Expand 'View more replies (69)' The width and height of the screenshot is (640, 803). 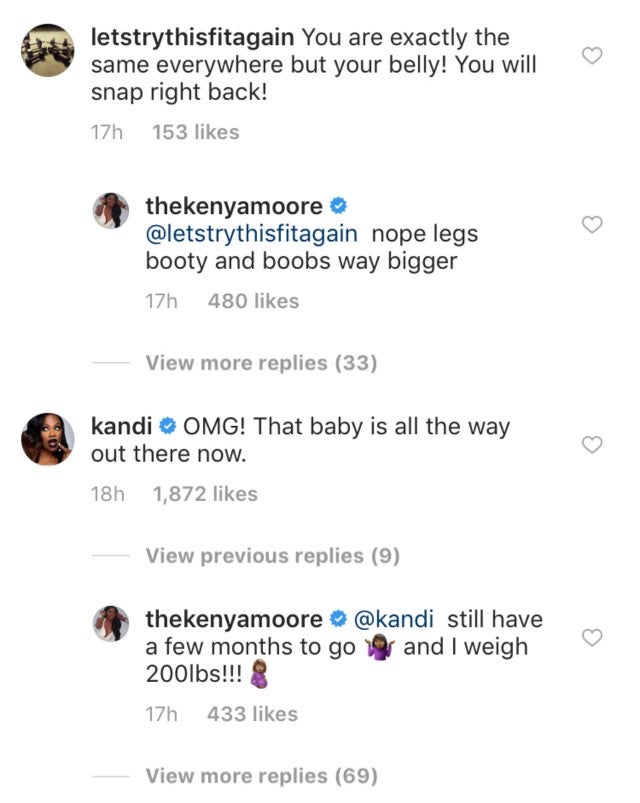click(x=261, y=775)
